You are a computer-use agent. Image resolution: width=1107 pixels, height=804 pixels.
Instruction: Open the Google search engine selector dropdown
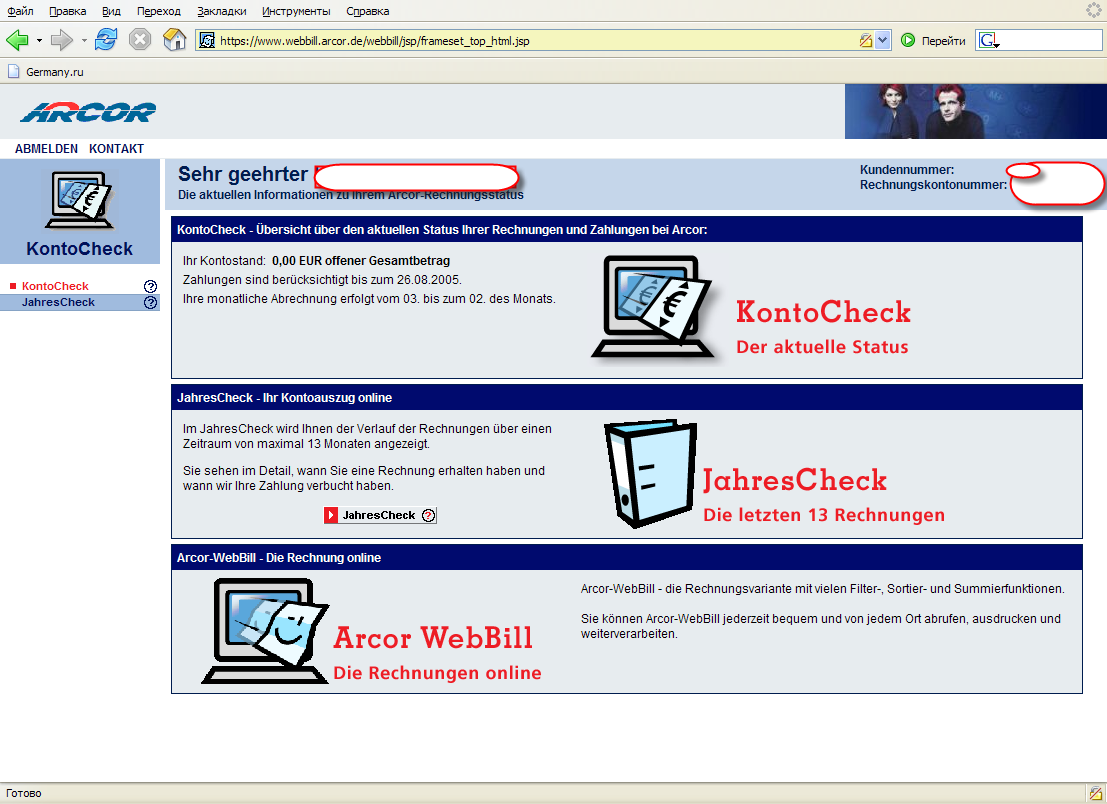click(x=989, y=41)
